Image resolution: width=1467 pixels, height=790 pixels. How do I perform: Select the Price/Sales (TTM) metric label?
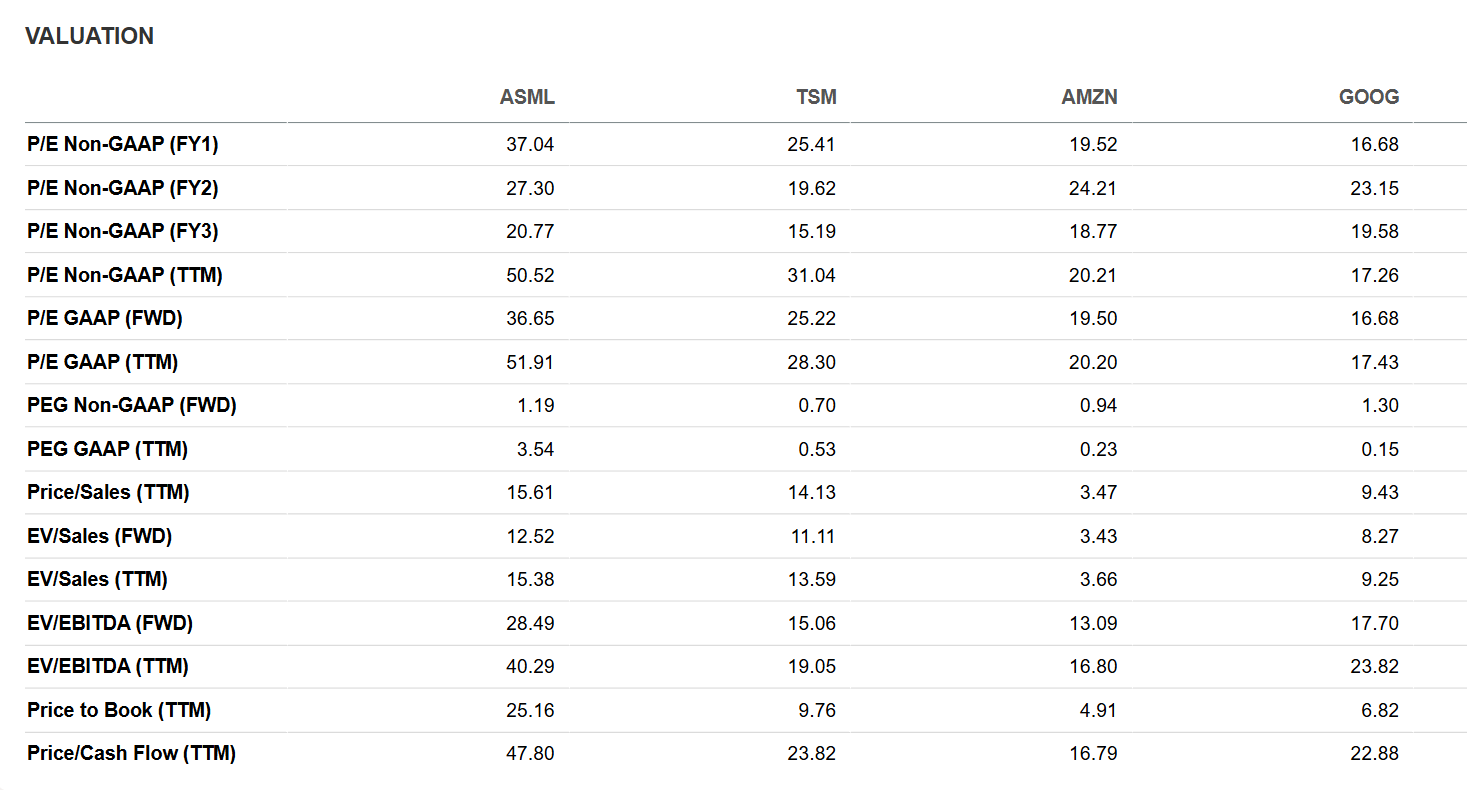pos(108,492)
